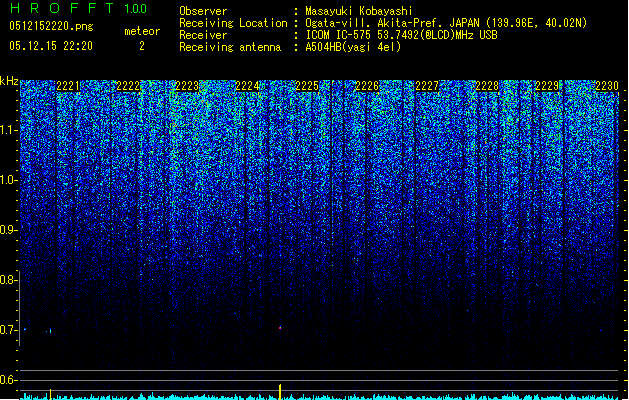This screenshot has height=400, width=629.
Task: Click the Ogata-vill. Akita-Pref. JAPAN location text
Action: point(446,23)
